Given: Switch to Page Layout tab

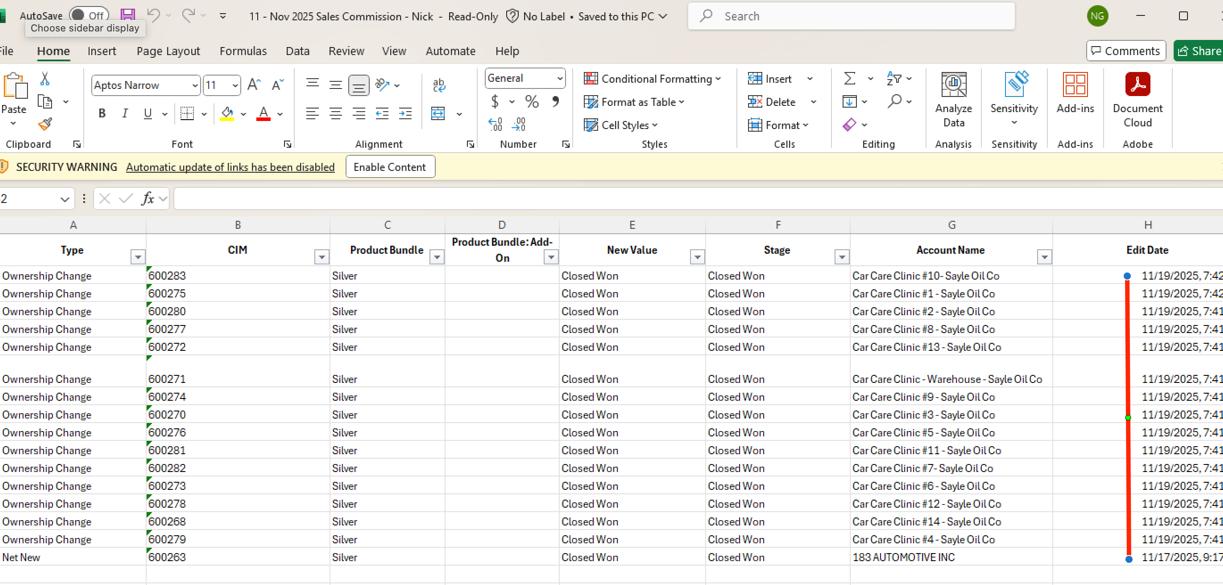Looking at the screenshot, I should click(x=168, y=51).
